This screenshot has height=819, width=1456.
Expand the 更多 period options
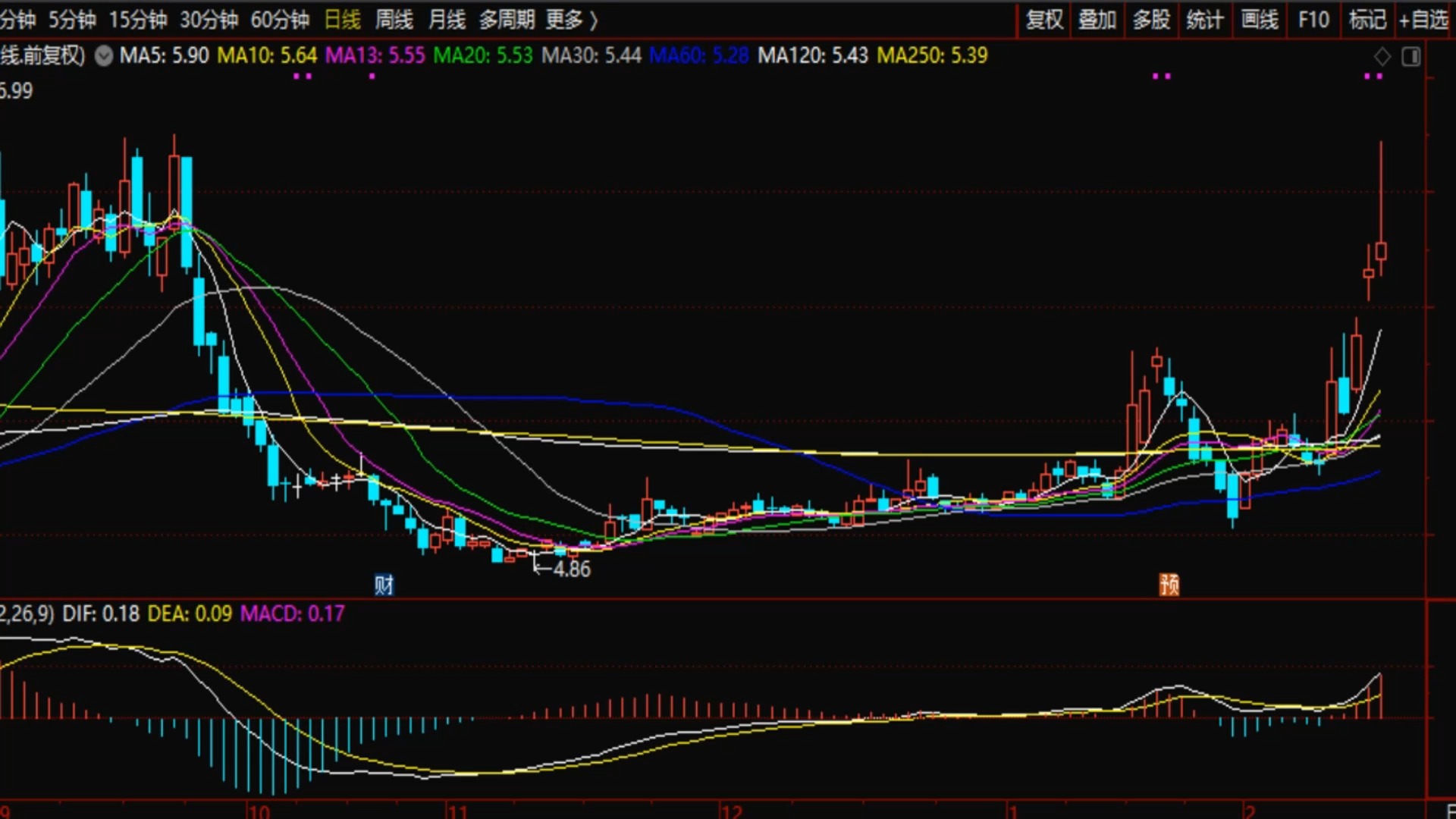point(571,20)
